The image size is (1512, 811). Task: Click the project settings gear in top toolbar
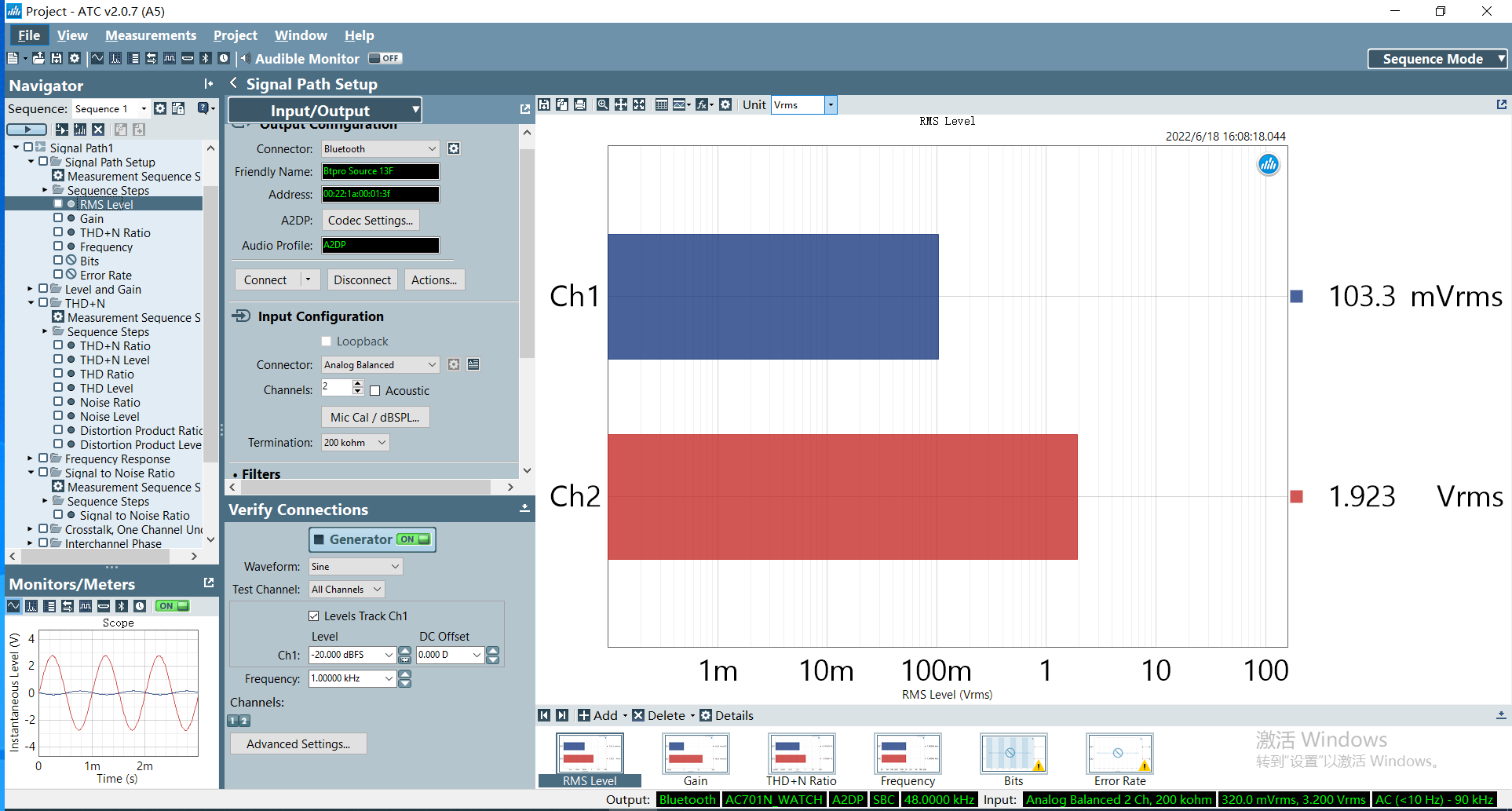75,58
